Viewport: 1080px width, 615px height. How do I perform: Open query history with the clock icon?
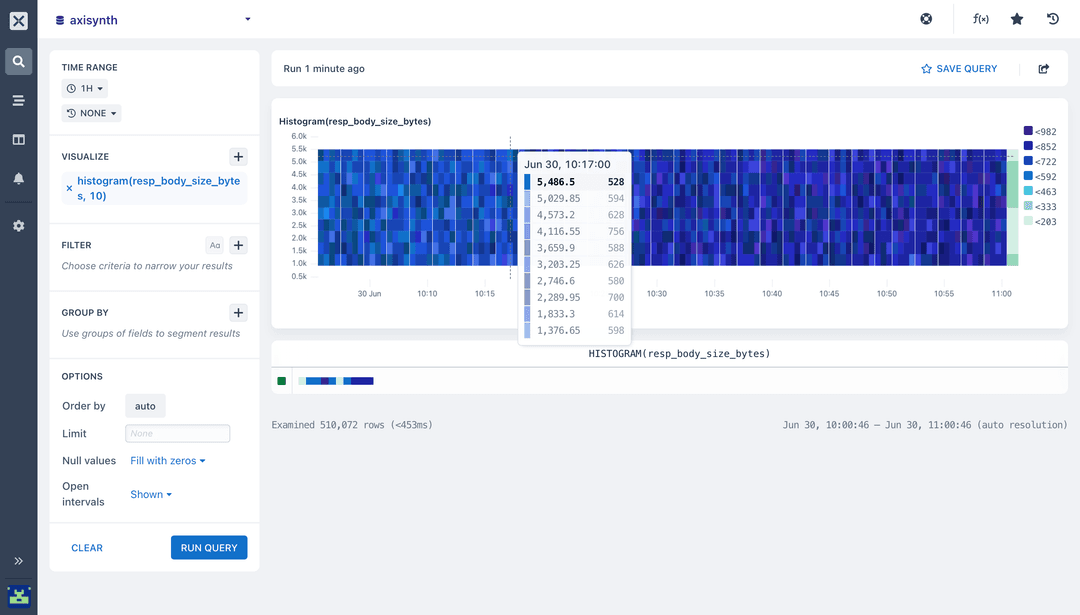coord(1052,18)
